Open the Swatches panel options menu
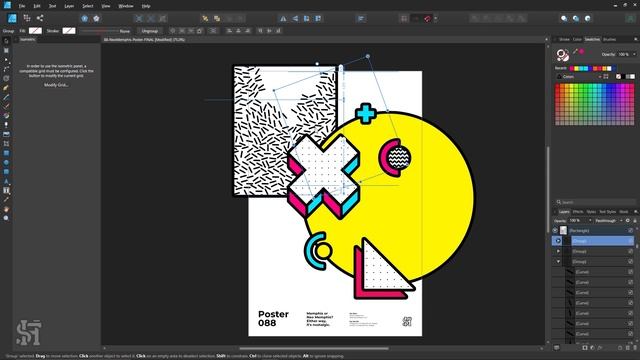 coord(636,40)
